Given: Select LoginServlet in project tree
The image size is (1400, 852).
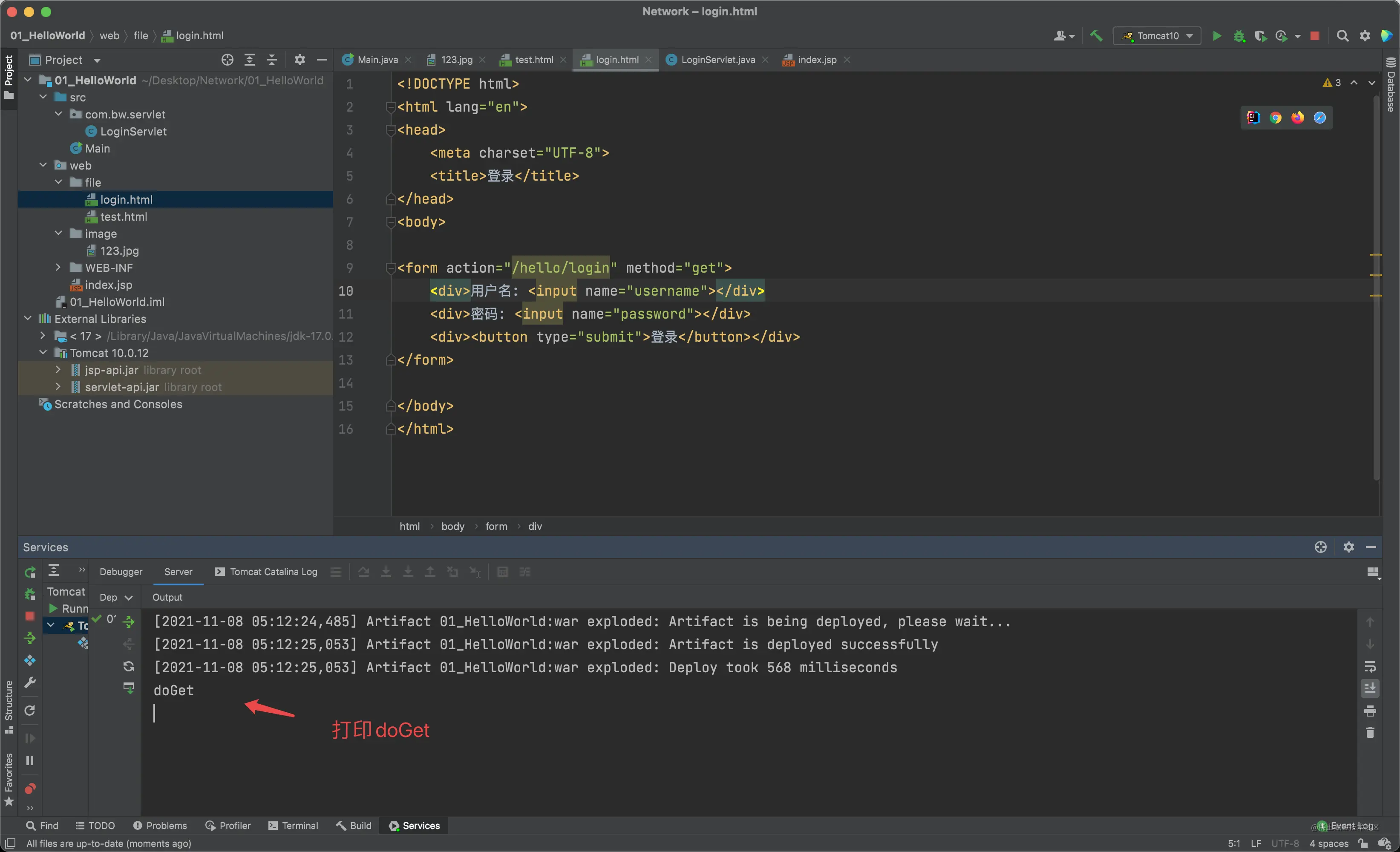Looking at the screenshot, I should tap(133, 131).
